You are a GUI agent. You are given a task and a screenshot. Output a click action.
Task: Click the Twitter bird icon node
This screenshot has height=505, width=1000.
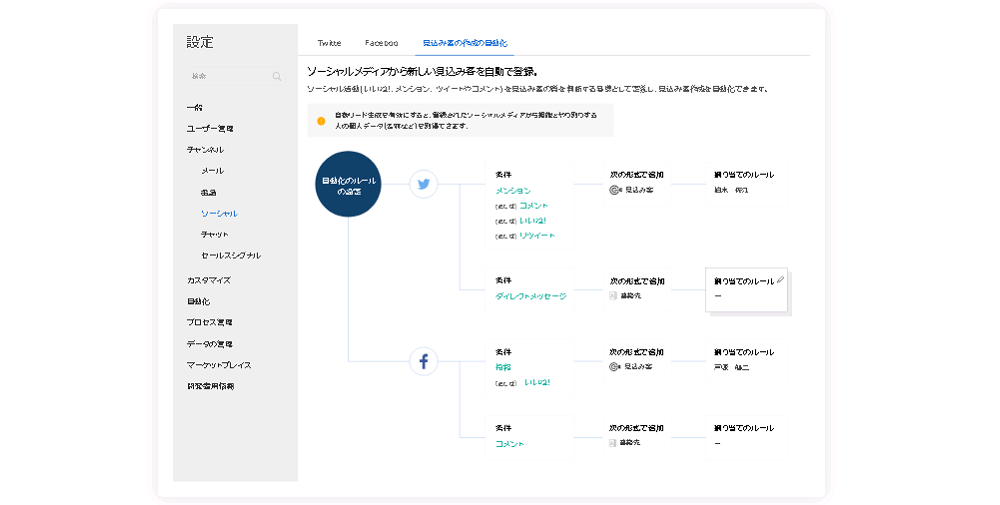click(x=423, y=184)
